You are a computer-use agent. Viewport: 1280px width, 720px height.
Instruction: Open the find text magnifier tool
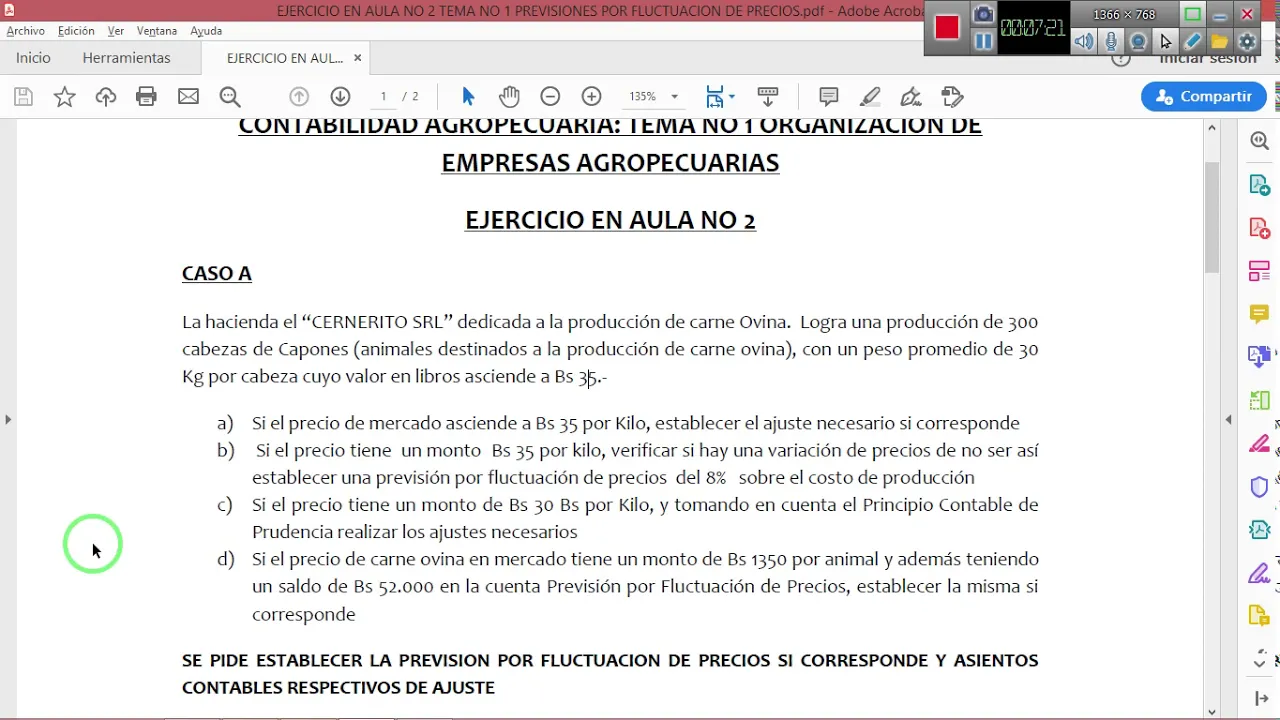(230, 97)
